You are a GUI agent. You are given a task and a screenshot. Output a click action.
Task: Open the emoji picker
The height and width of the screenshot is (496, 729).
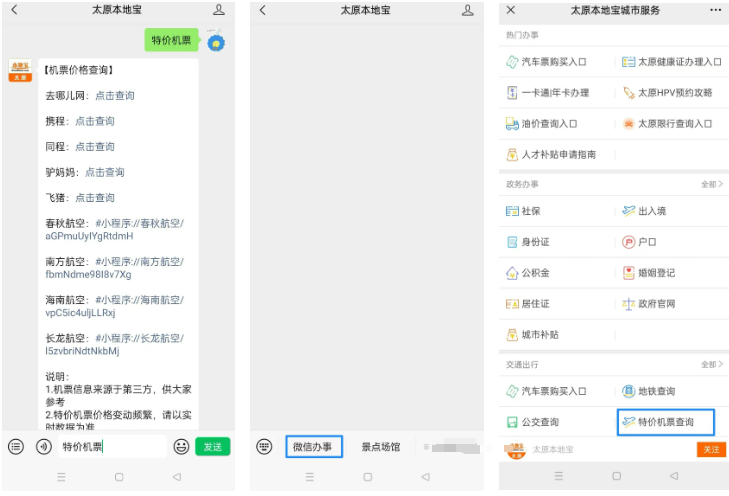click(181, 447)
